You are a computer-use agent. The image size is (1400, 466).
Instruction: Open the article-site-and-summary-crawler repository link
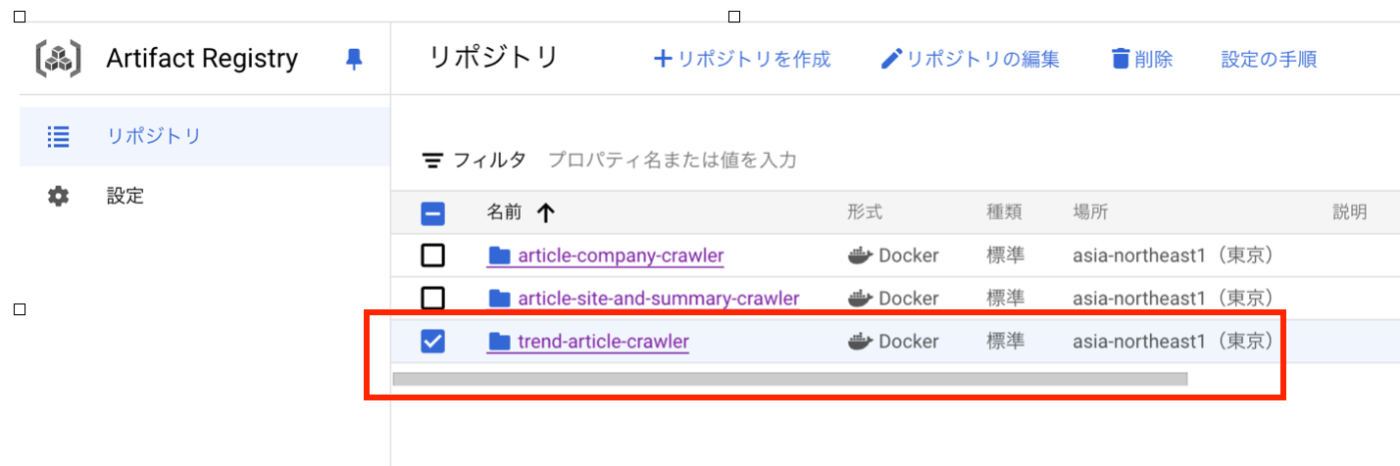coord(658,298)
